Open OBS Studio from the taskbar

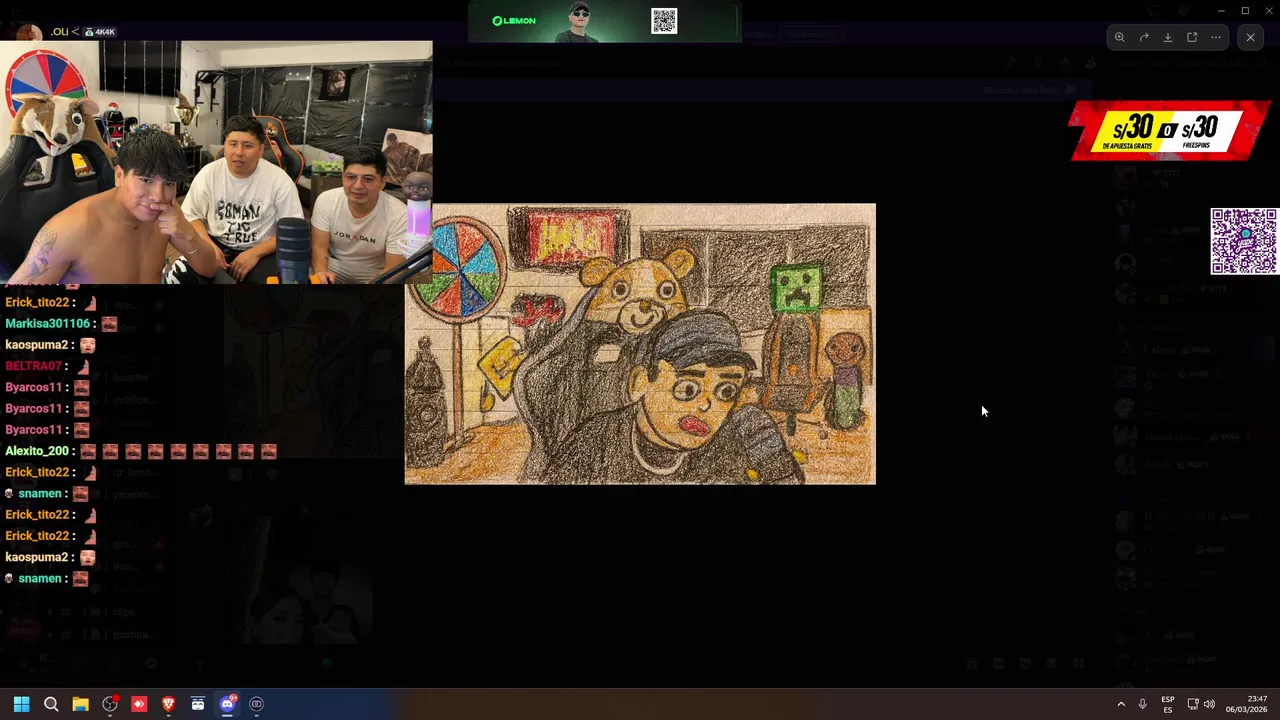point(110,704)
